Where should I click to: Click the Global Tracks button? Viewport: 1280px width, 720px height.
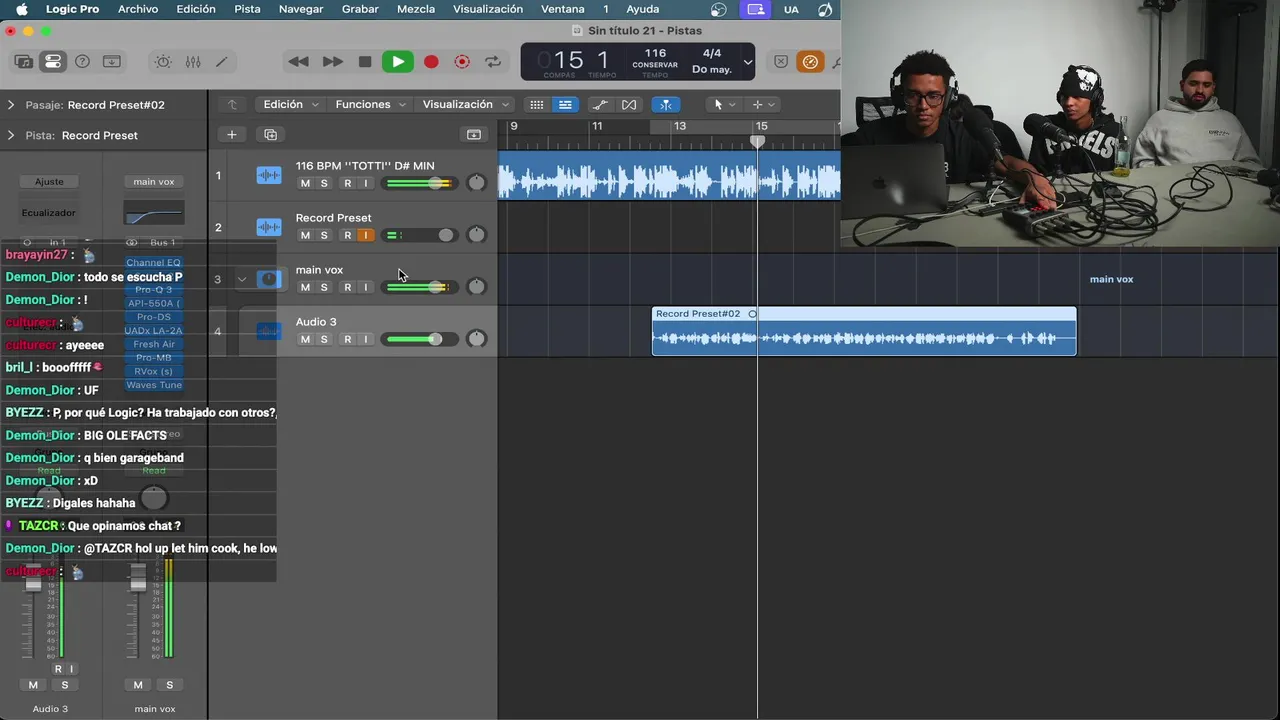click(474, 134)
